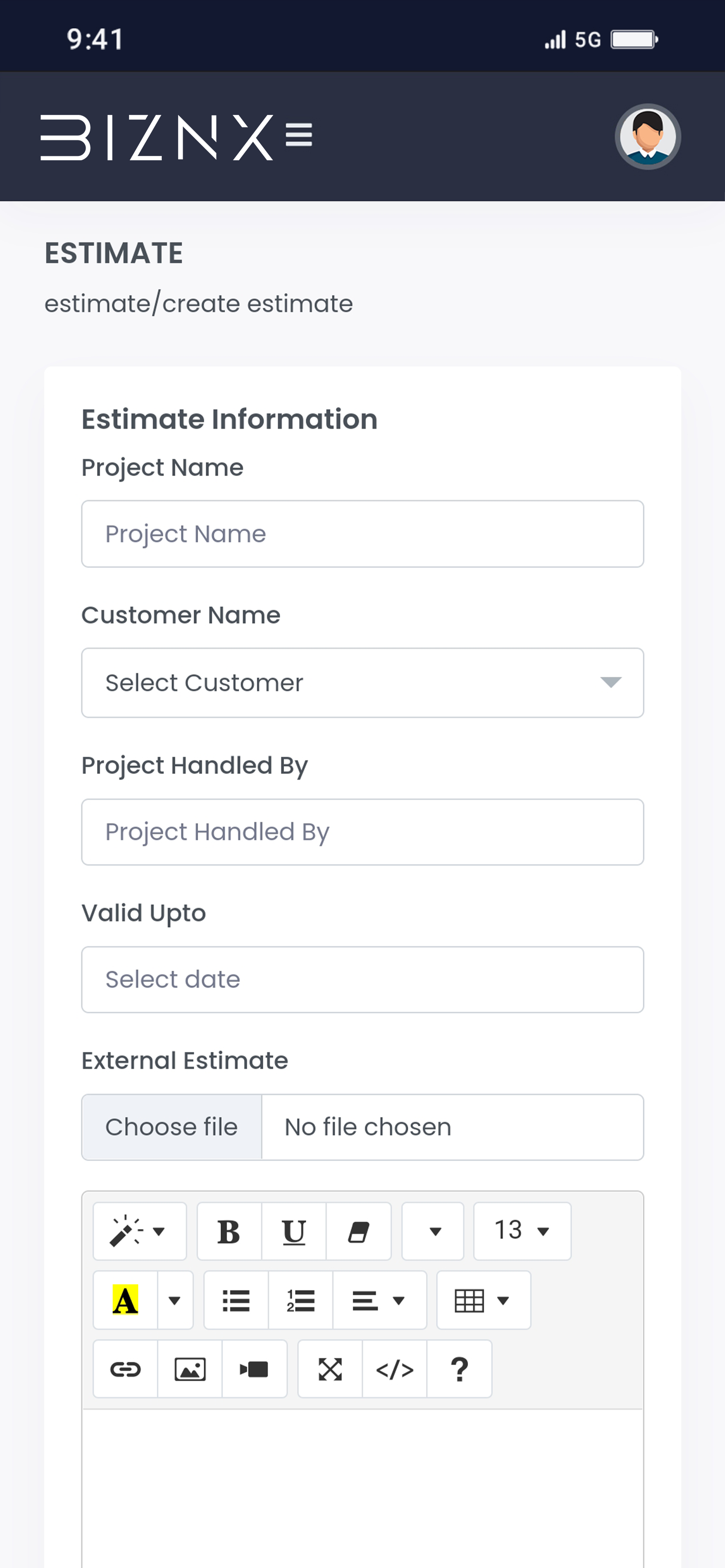Click the eraser remove-format icon
Viewport: 725px width, 1568px height.
pos(358,1232)
